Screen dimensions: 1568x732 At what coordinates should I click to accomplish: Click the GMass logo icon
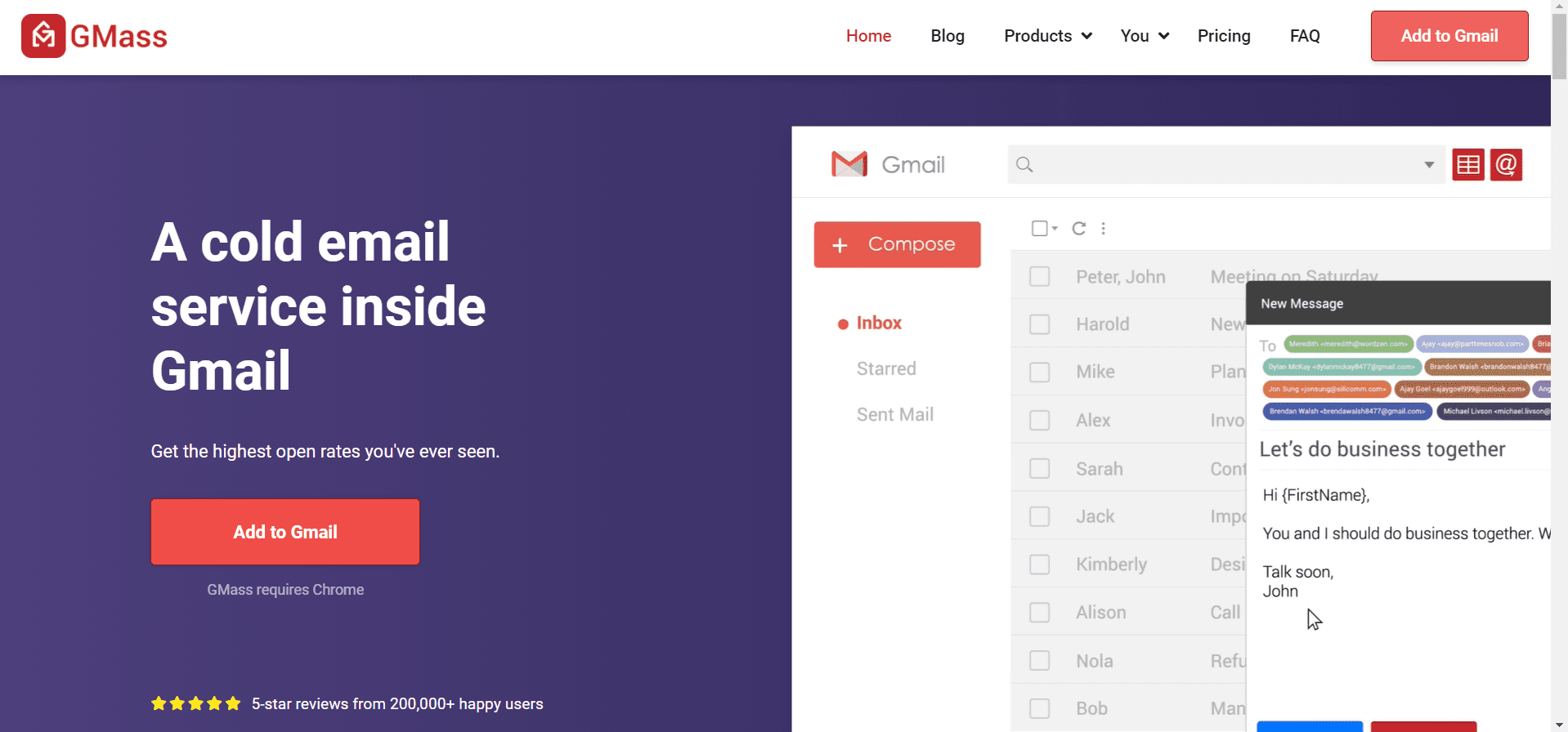tap(43, 36)
